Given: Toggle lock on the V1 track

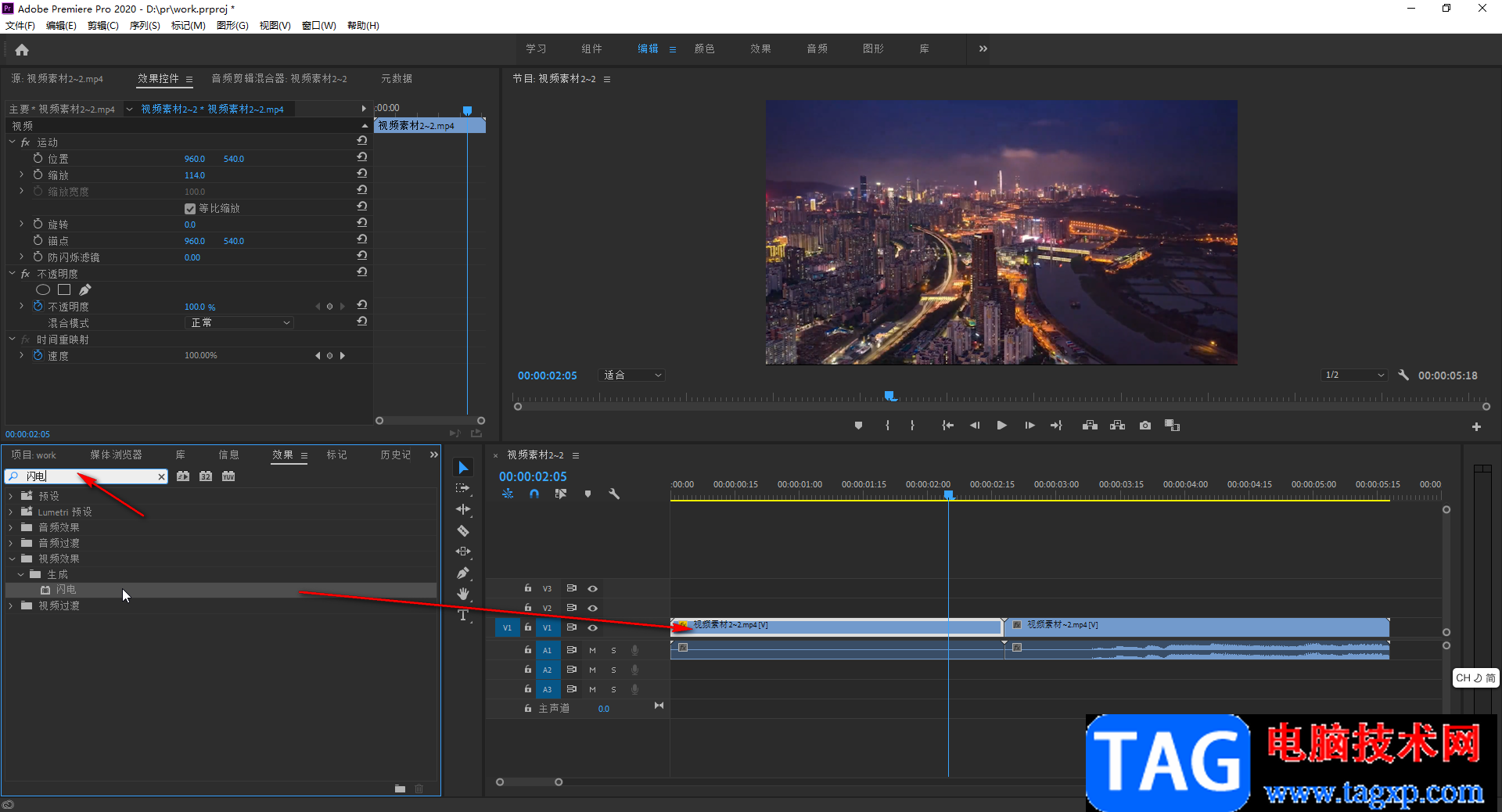Looking at the screenshot, I should [528, 627].
